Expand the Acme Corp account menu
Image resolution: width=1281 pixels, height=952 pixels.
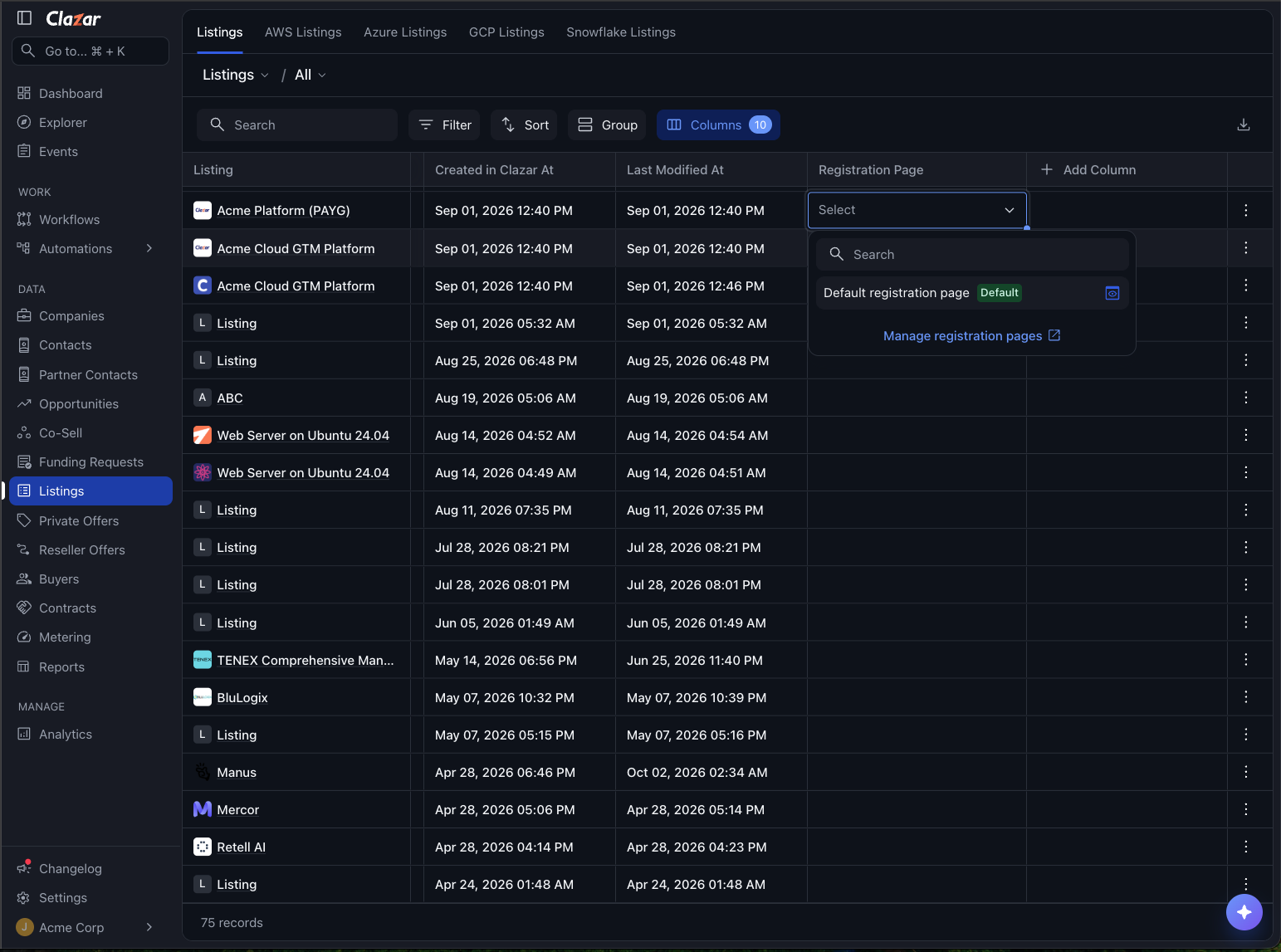[149, 927]
